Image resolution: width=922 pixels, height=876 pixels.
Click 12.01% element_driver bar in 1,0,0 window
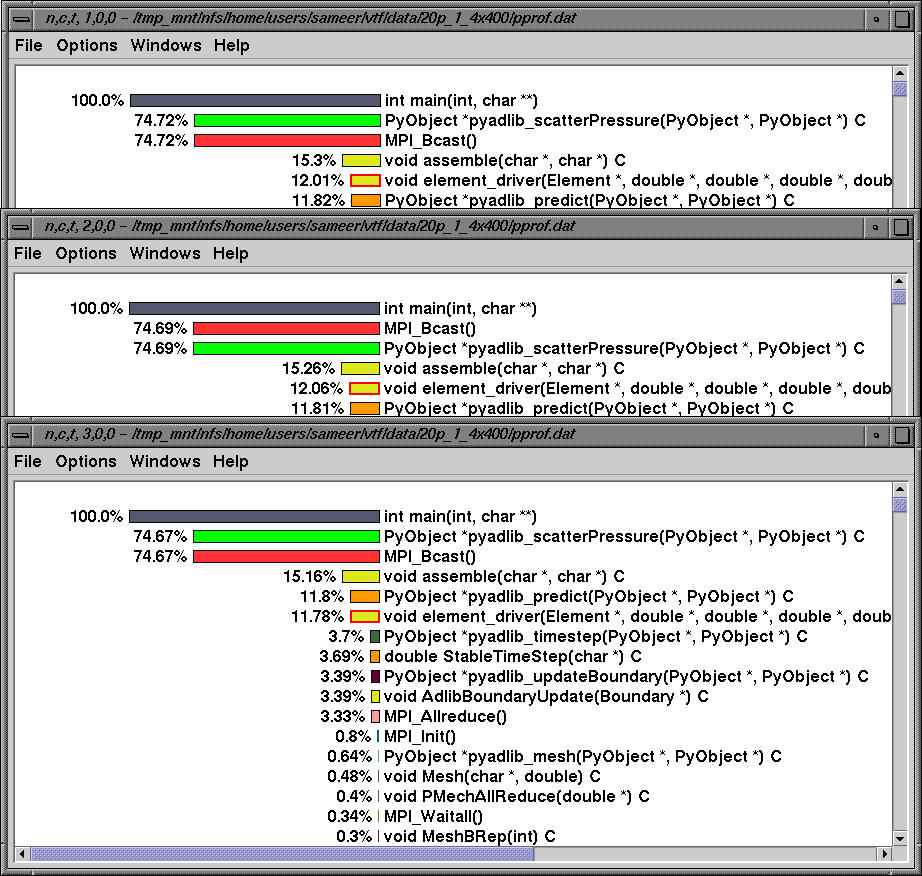point(365,180)
